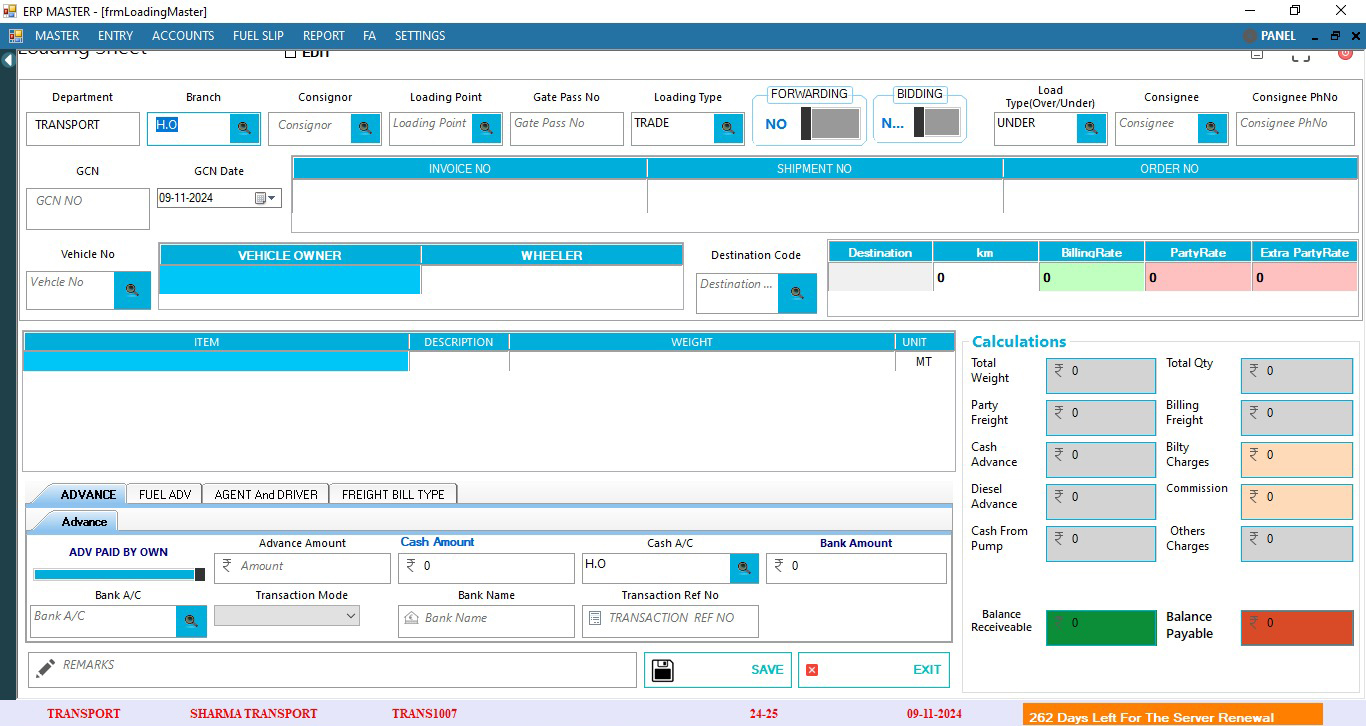Screen dimensions: 1366x726
Task: Open the MASTER menu
Action: point(57,36)
